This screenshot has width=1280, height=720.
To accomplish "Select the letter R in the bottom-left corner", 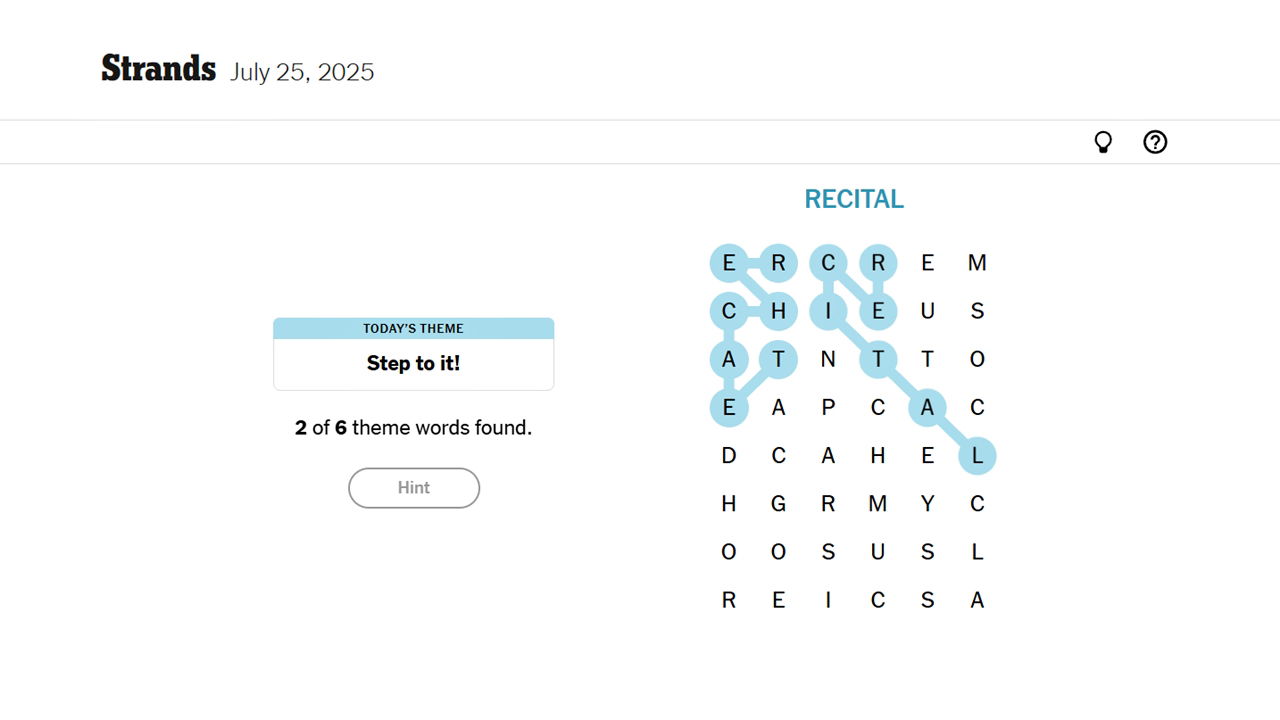I will point(729,599).
